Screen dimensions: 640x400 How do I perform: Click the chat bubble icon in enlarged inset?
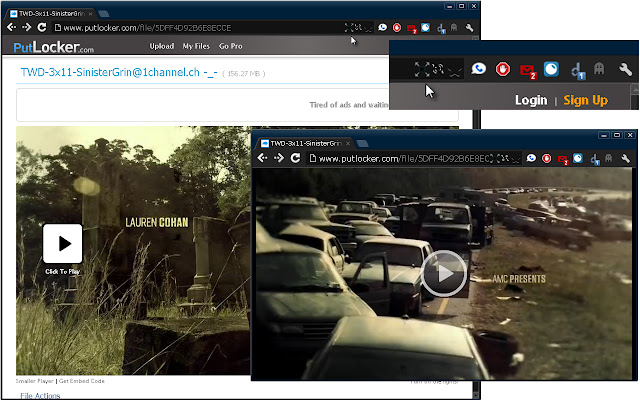[x=478, y=69]
